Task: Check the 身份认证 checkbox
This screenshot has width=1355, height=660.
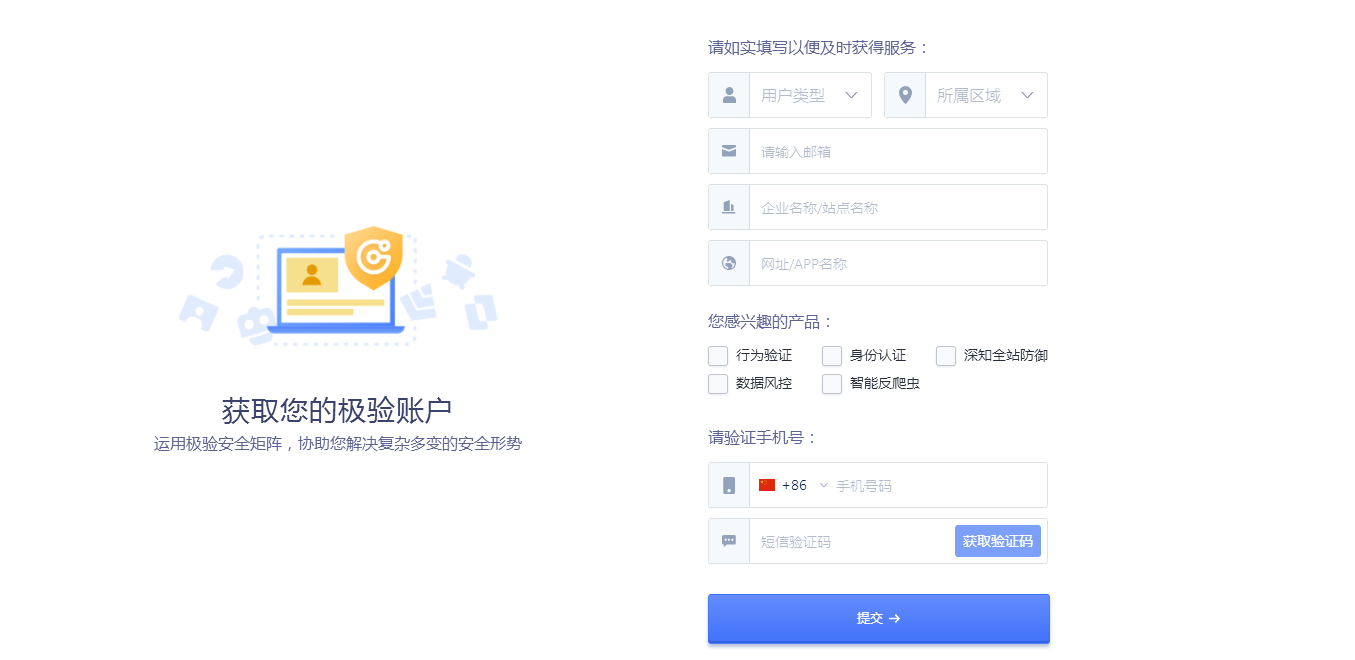Action: 832,356
